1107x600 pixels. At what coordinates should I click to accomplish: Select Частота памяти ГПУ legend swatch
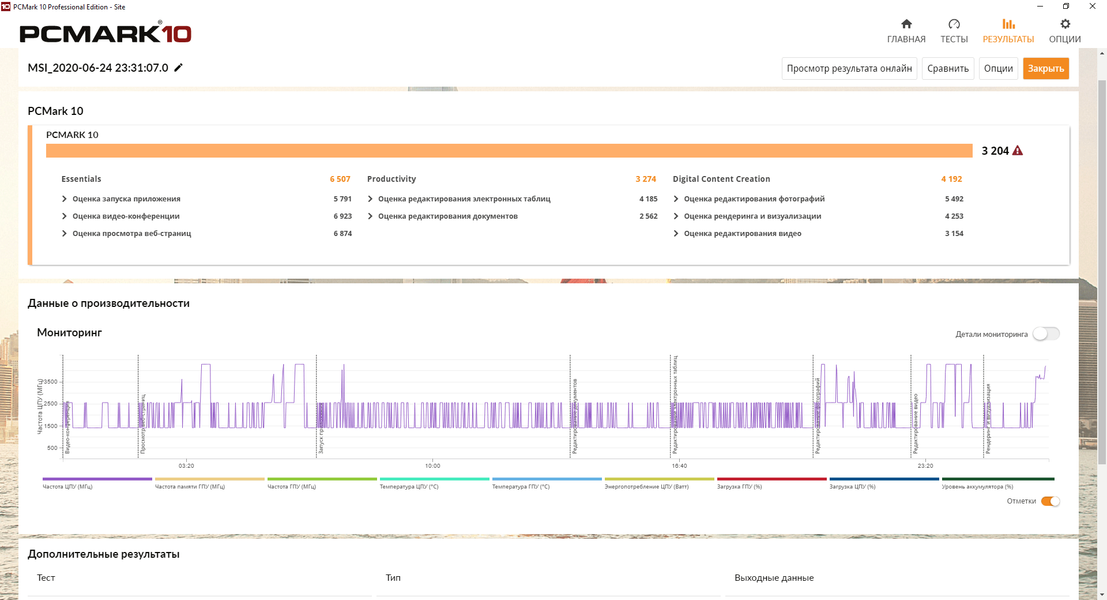pyautogui.click(x=210, y=479)
